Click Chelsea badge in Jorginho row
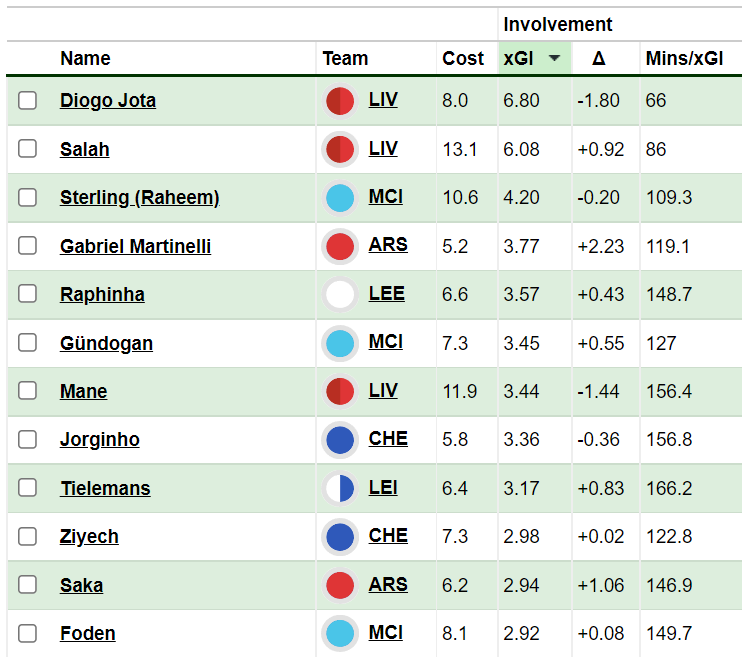 pos(340,440)
